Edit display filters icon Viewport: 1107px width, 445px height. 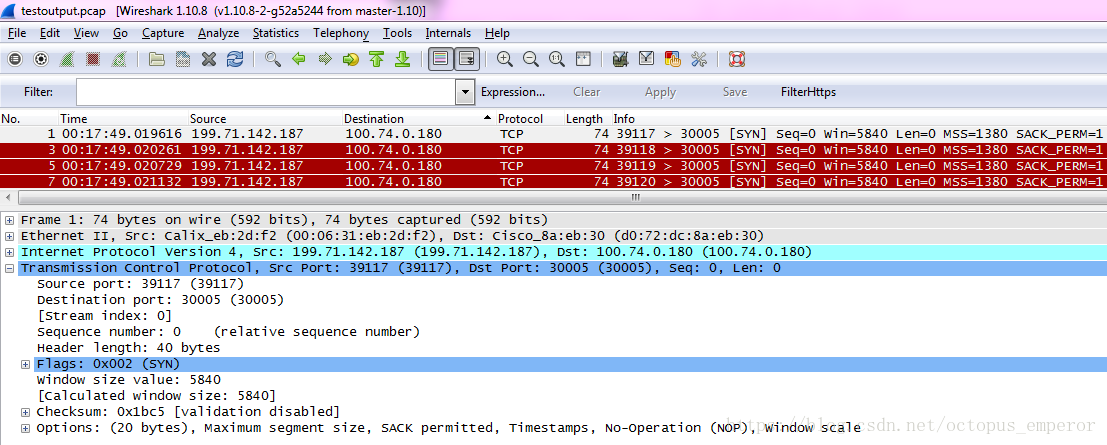[x=647, y=59]
